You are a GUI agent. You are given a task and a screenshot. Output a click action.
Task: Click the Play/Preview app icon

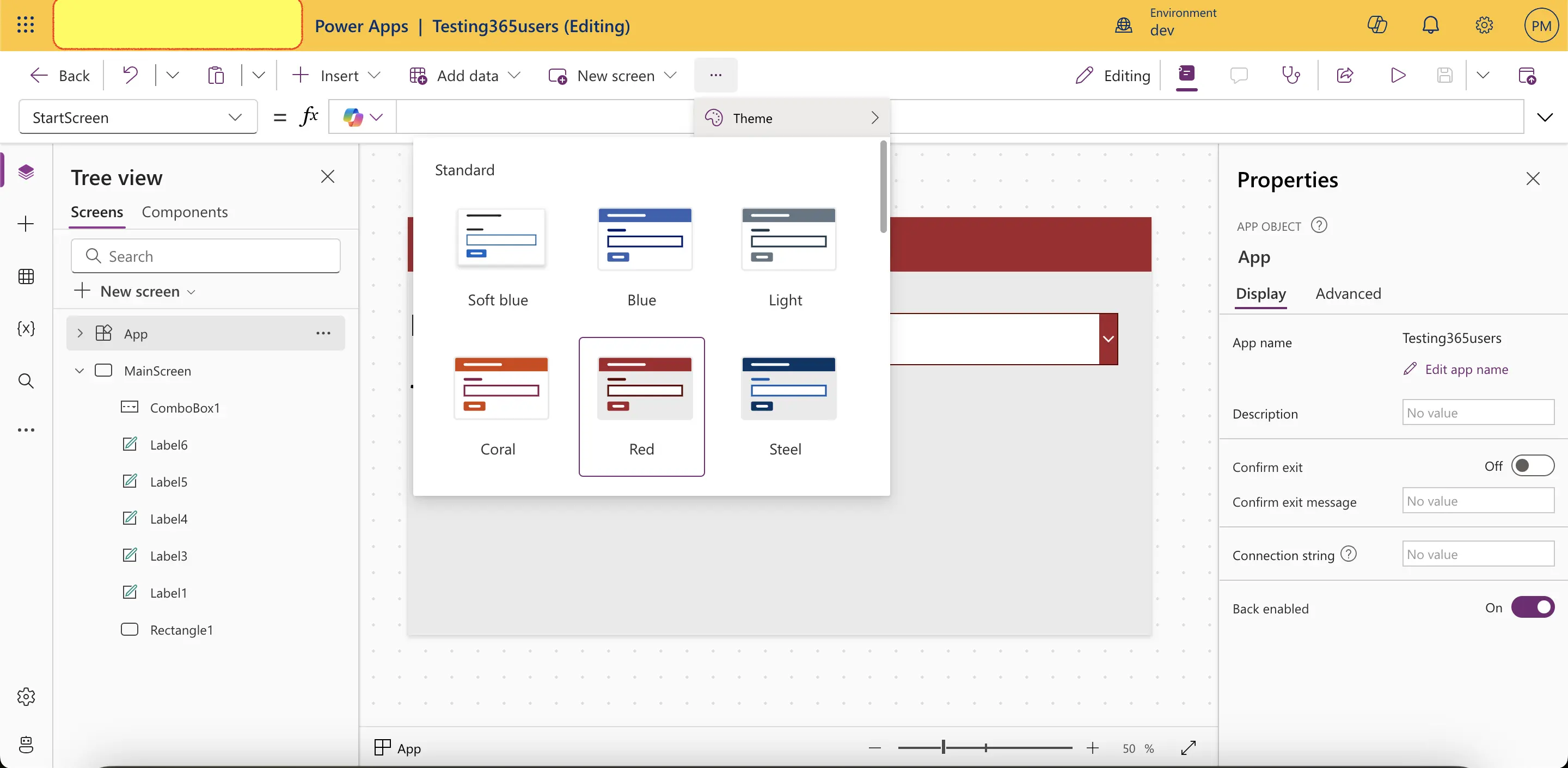point(1398,75)
